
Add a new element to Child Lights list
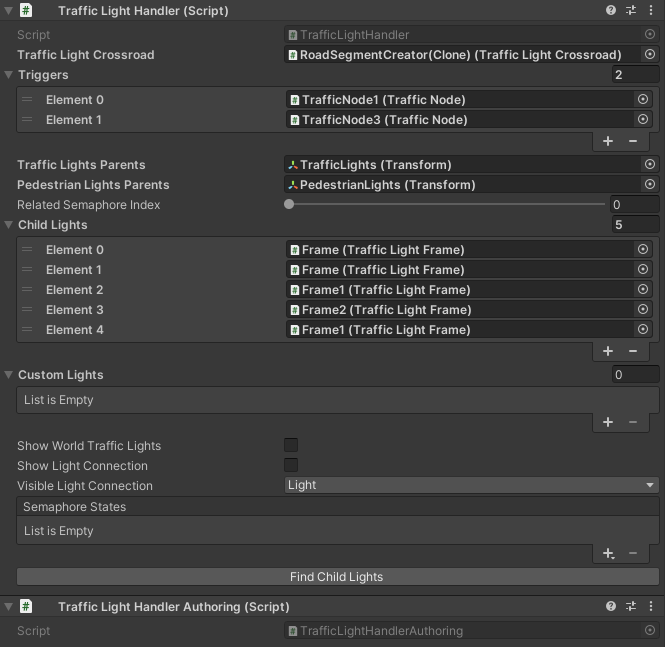[x=608, y=351]
